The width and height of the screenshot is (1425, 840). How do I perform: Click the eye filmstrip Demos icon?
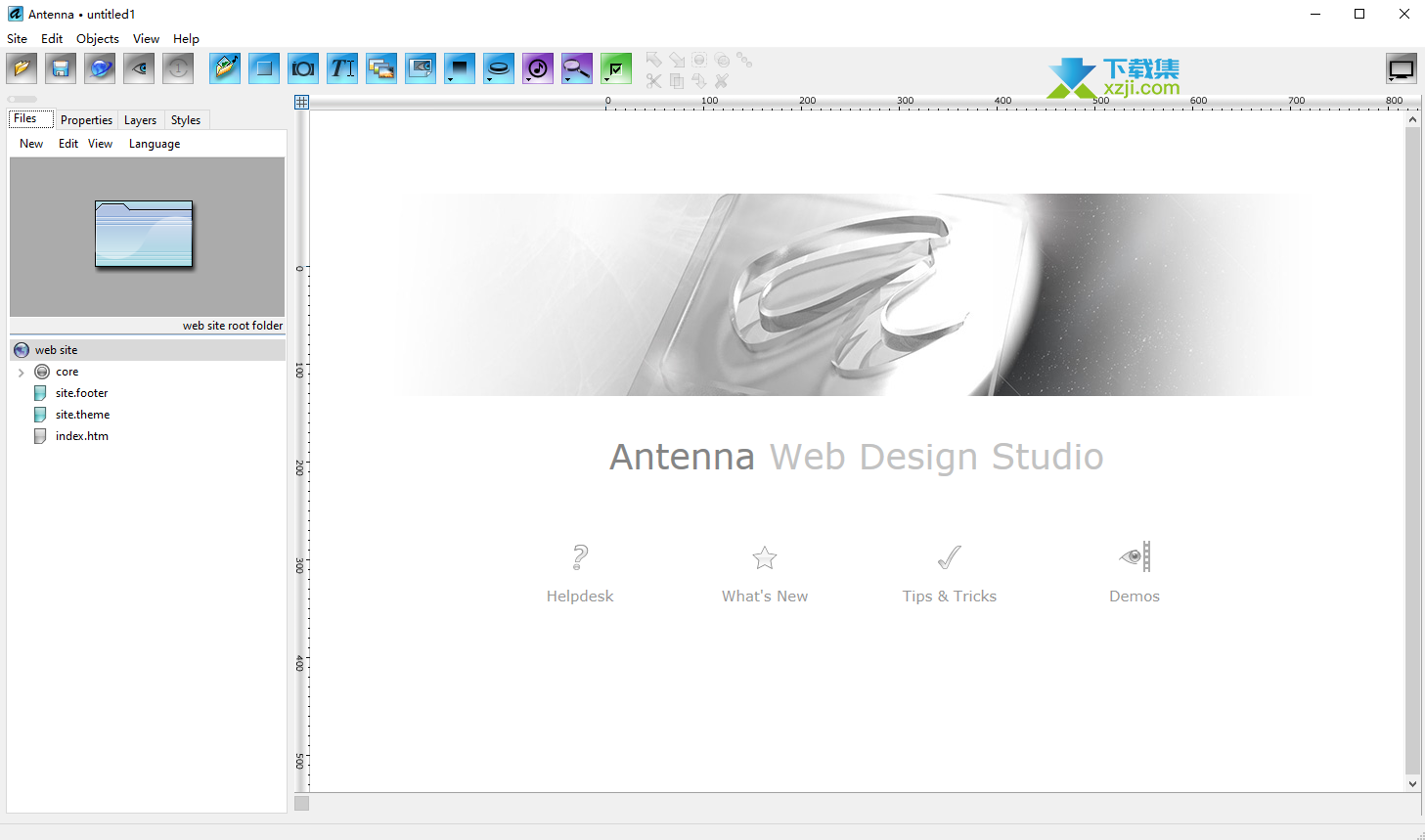point(1136,556)
